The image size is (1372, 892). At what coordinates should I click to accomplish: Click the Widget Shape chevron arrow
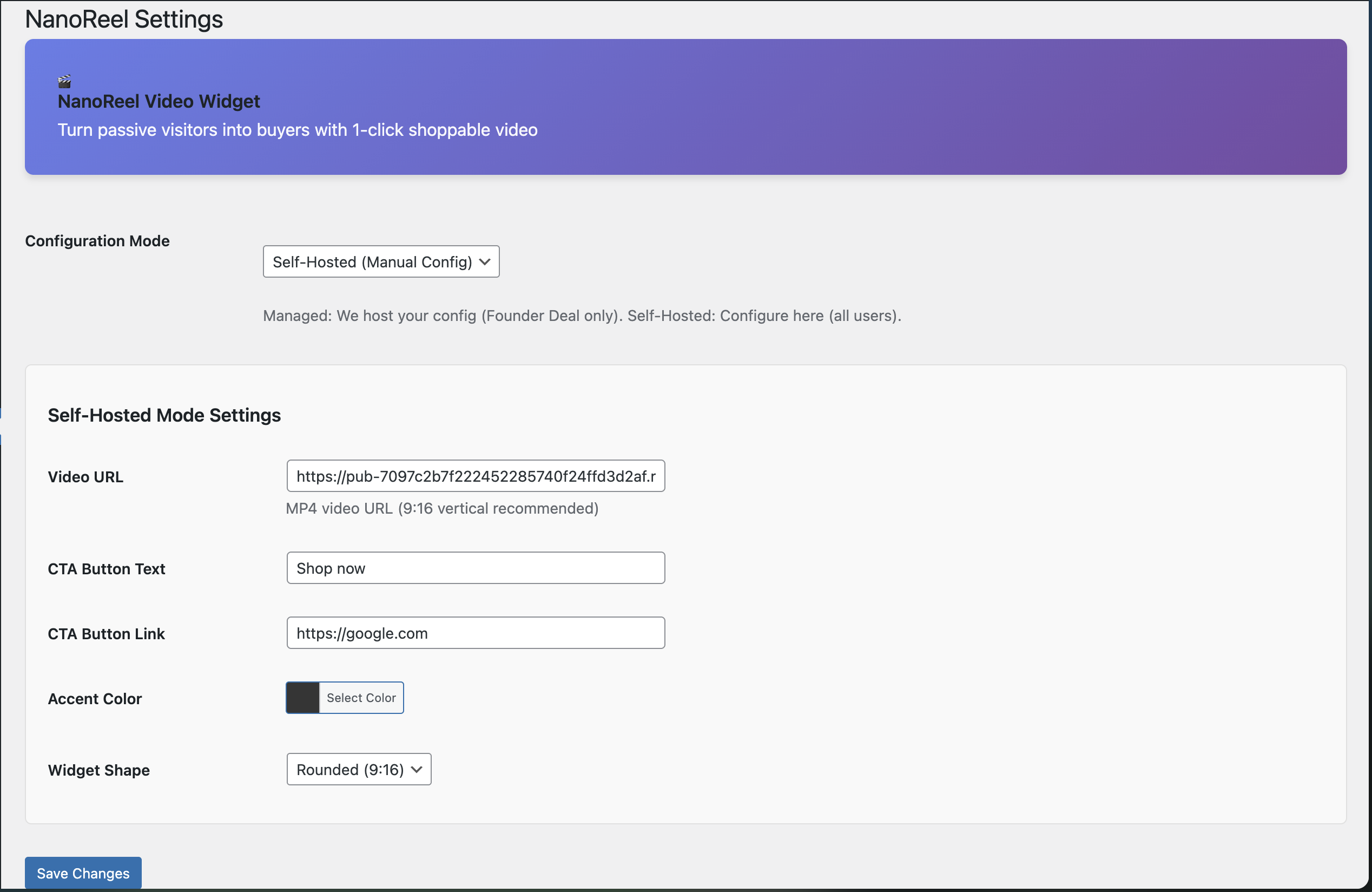tap(416, 769)
